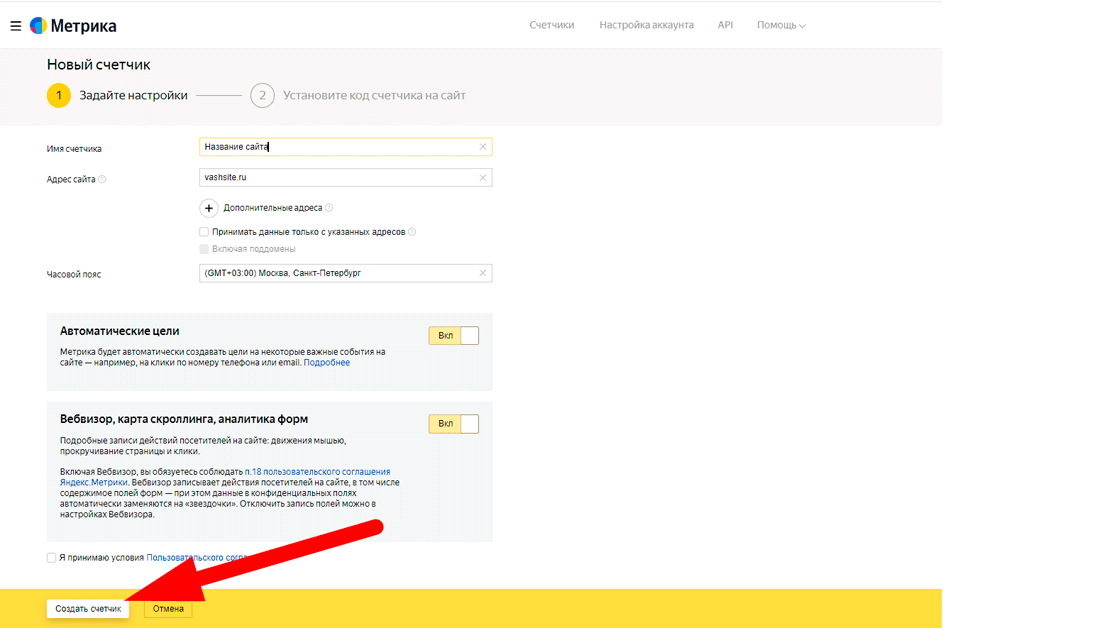
Task: Toggle the Вебвизор switch off
Action: click(x=454, y=424)
